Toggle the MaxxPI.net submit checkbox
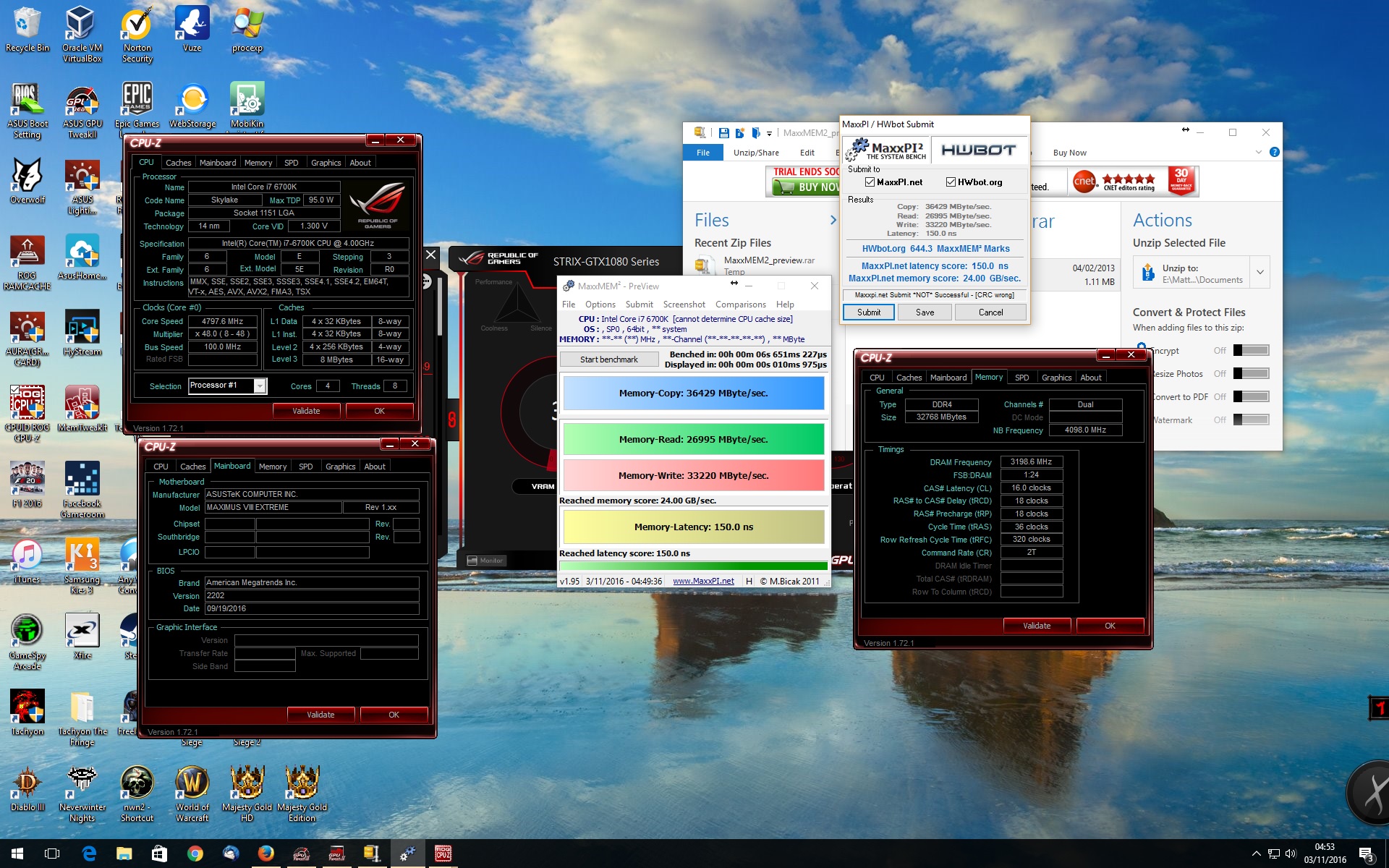 (870, 182)
